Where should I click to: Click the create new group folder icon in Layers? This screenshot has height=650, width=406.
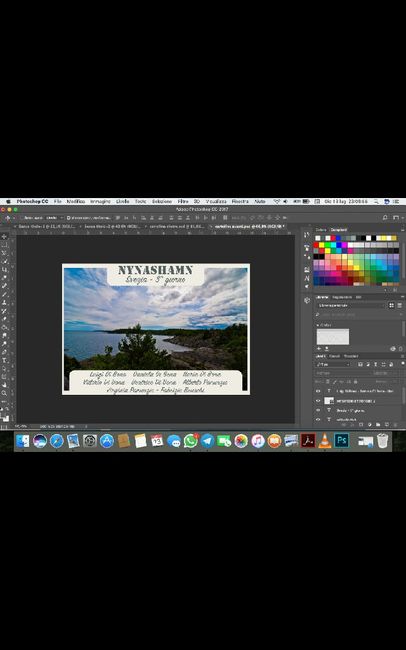pos(378,424)
